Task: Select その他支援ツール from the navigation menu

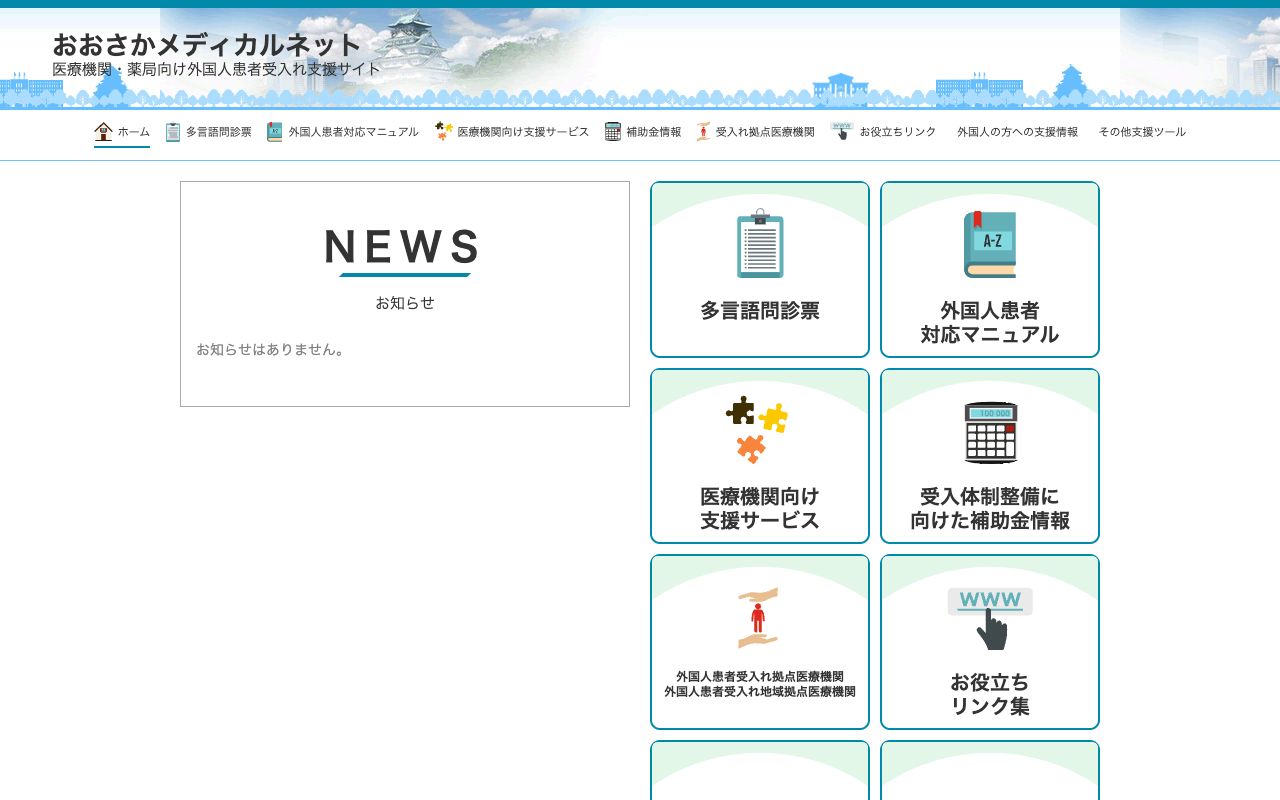Action: pyautogui.click(x=1141, y=131)
